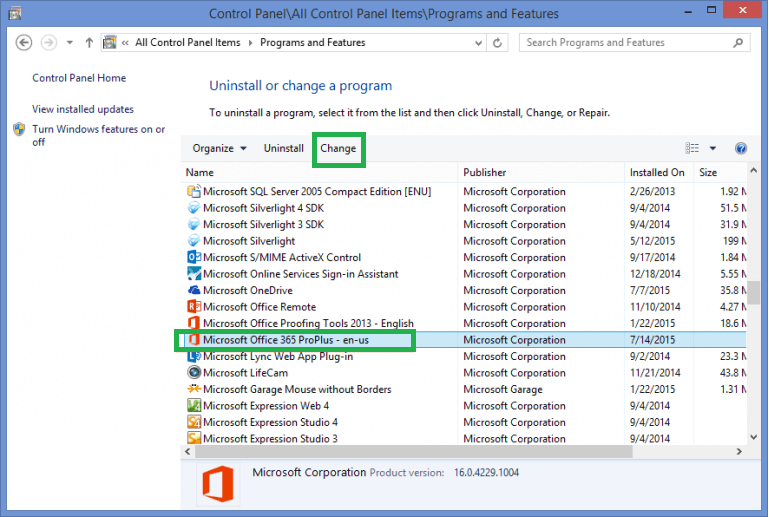
Task: Open Help with the question mark icon
Action: 741,148
